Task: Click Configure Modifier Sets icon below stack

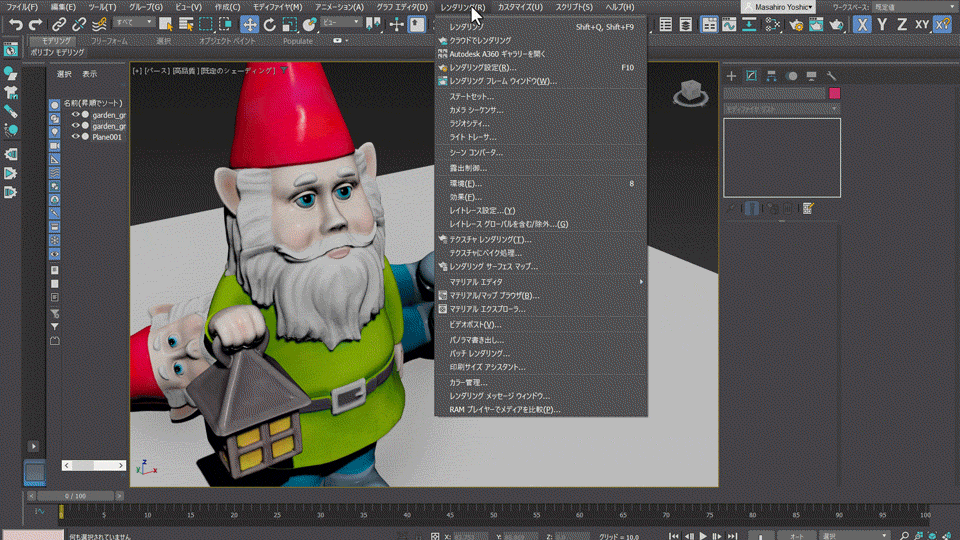Action: coord(808,209)
